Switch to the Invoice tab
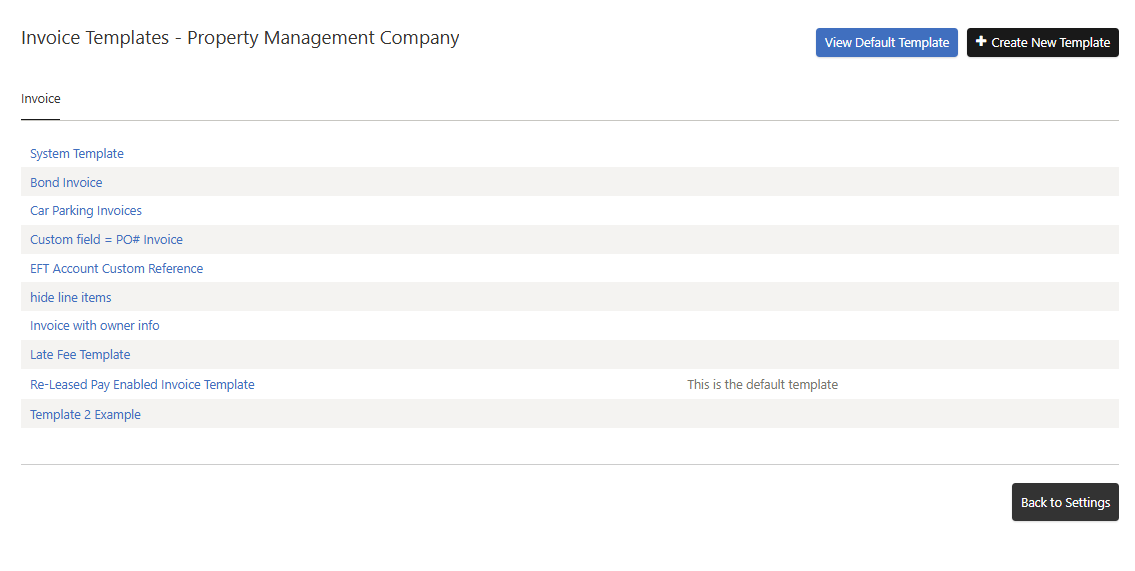The width and height of the screenshot is (1135, 571). (x=41, y=99)
